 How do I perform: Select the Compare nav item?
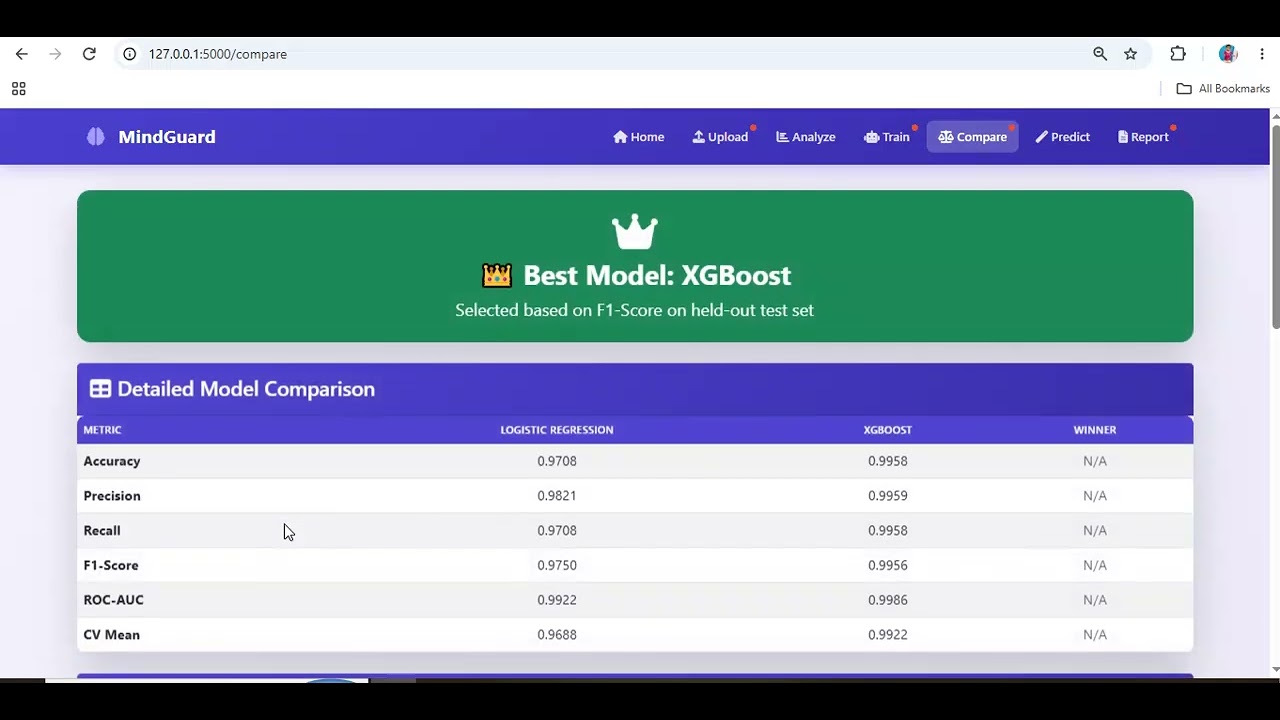tap(973, 137)
